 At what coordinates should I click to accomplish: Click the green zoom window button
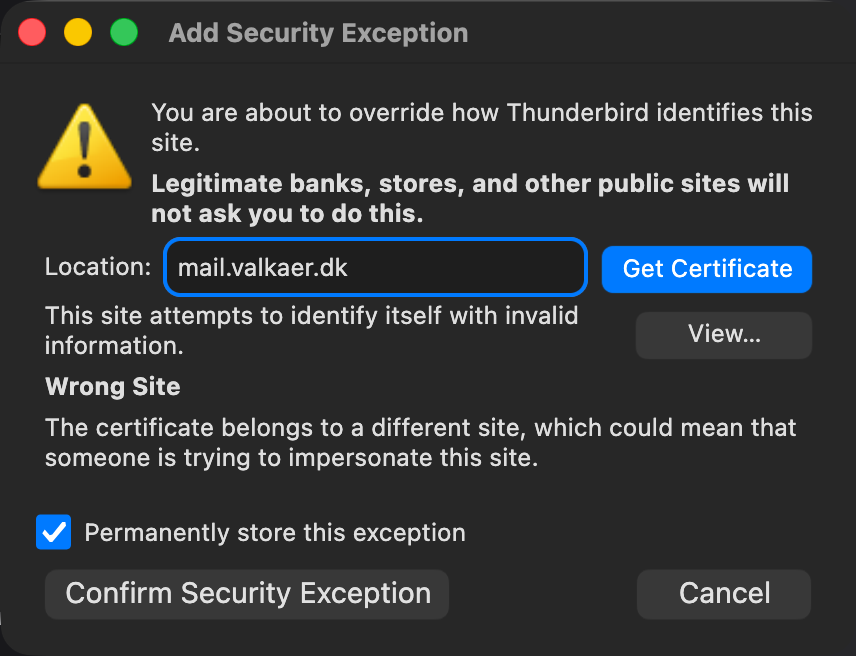[123, 33]
